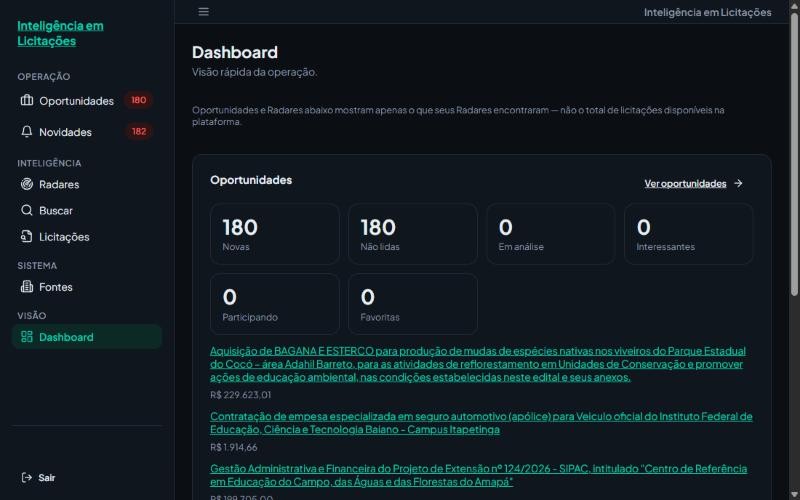This screenshot has height=500, width=800.
Task: Open the BAGANA E ESTERCO opportunity link
Action: tap(478, 364)
